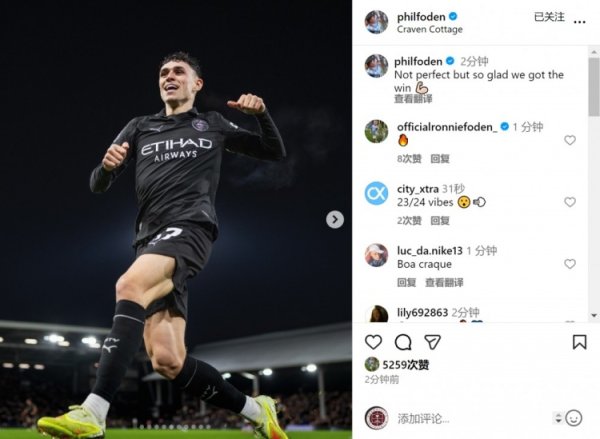This screenshot has height=439, width=600.
Task: Open the emoji picker in the comment box
Action: click(574, 418)
